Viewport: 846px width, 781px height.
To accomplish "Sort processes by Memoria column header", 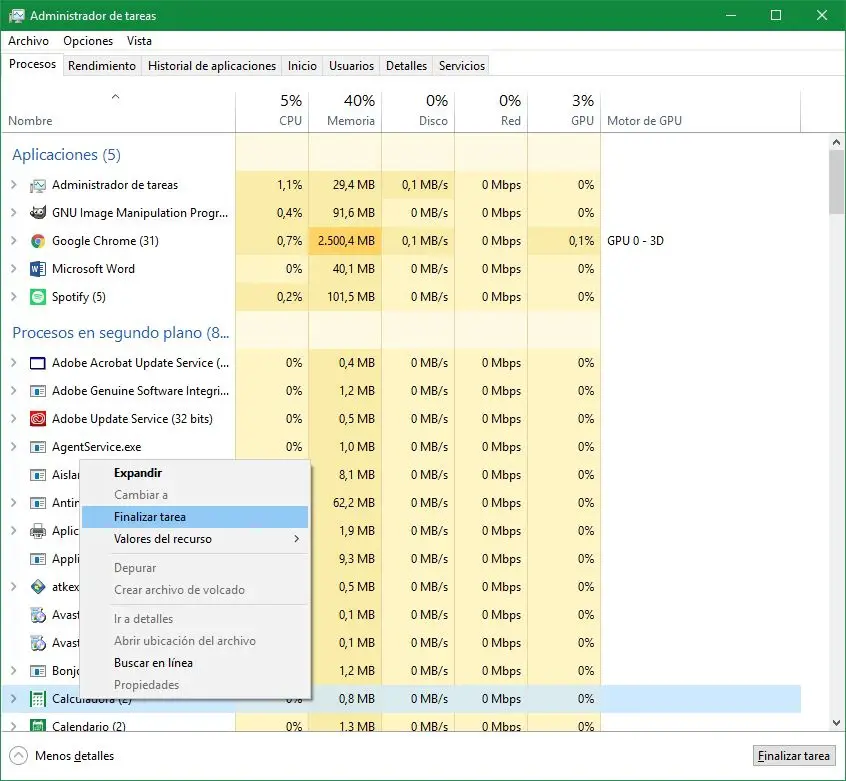I will [345, 111].
